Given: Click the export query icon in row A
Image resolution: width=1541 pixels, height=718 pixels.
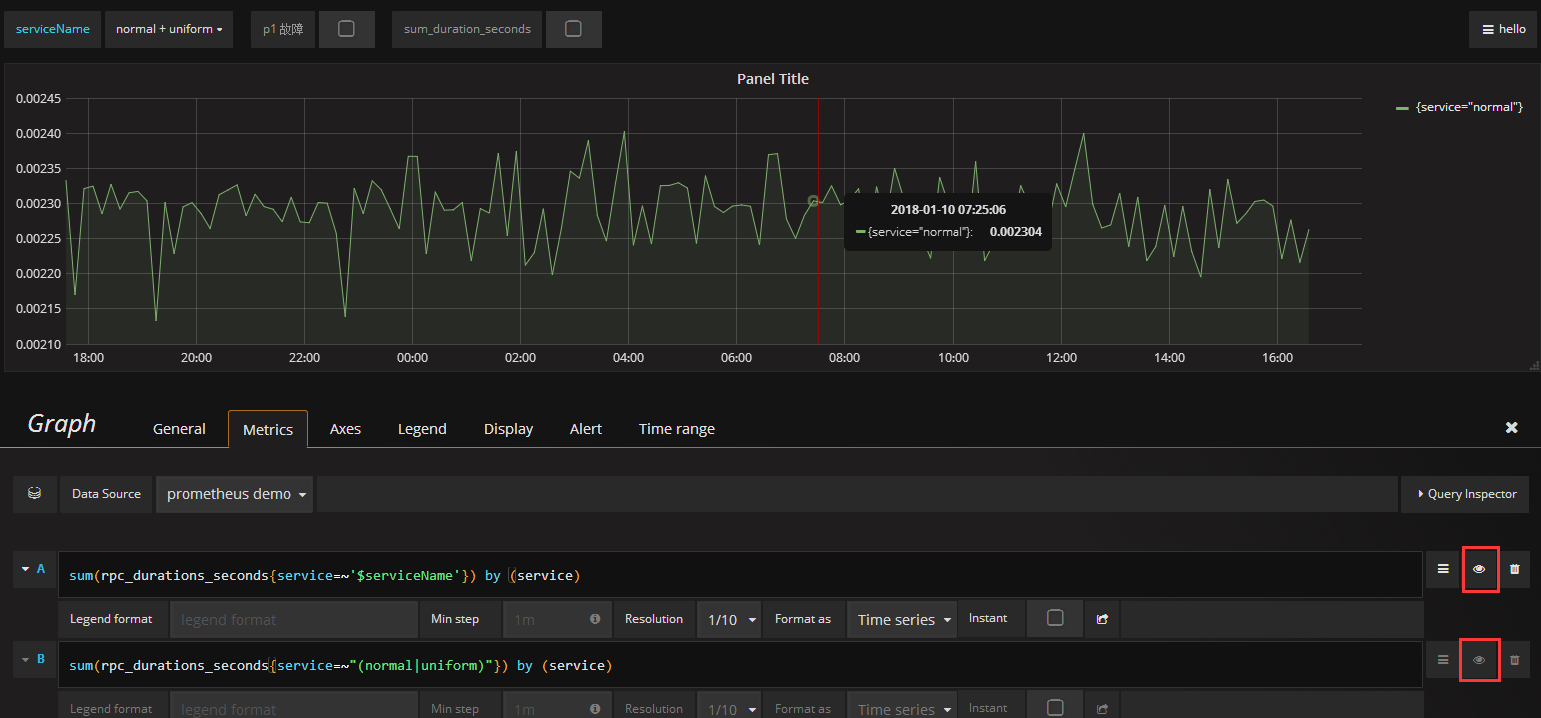Looking at the screenshot, I should [x=1102, y=620].
